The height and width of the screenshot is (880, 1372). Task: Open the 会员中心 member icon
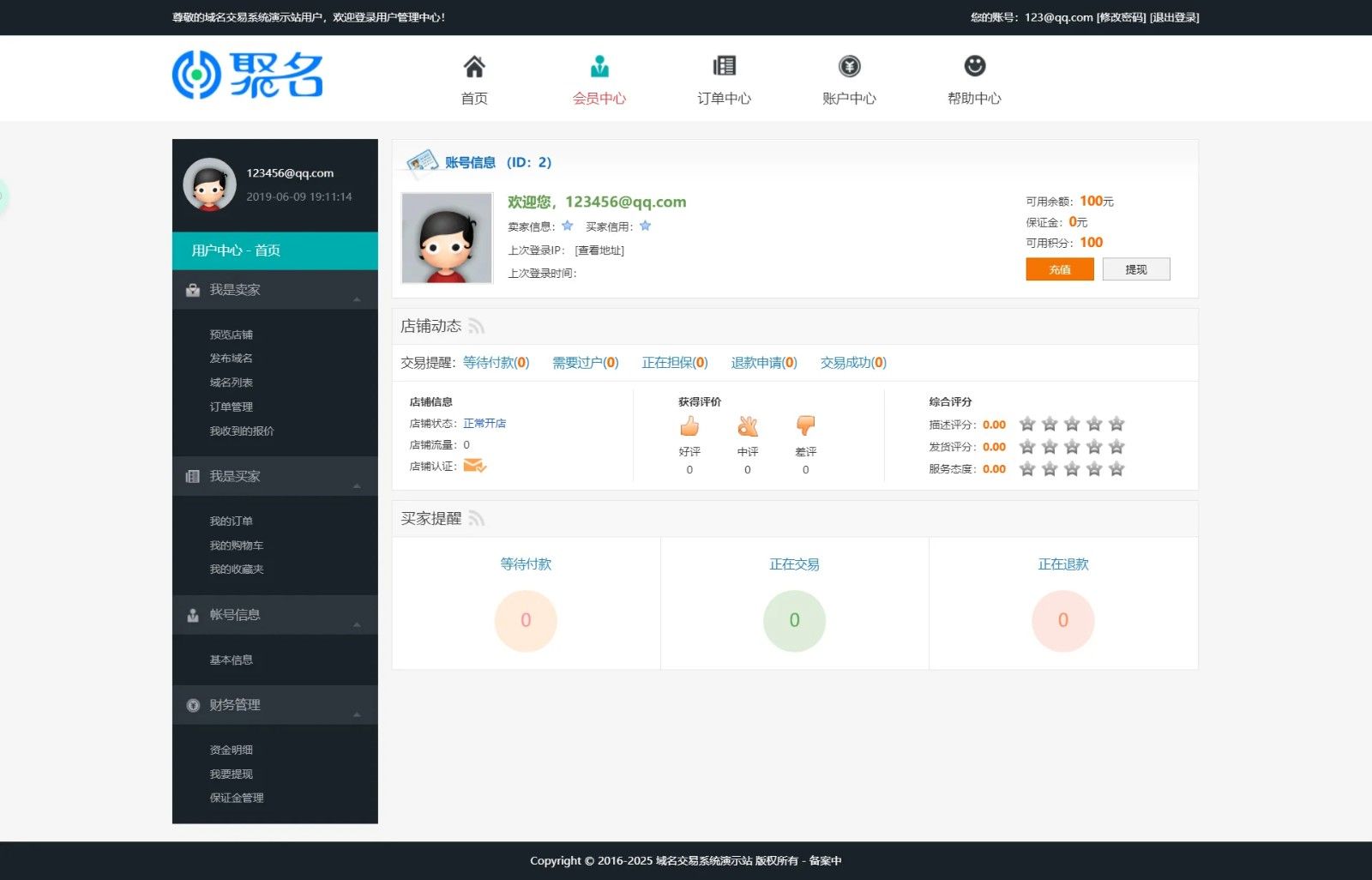pos(599,67)
